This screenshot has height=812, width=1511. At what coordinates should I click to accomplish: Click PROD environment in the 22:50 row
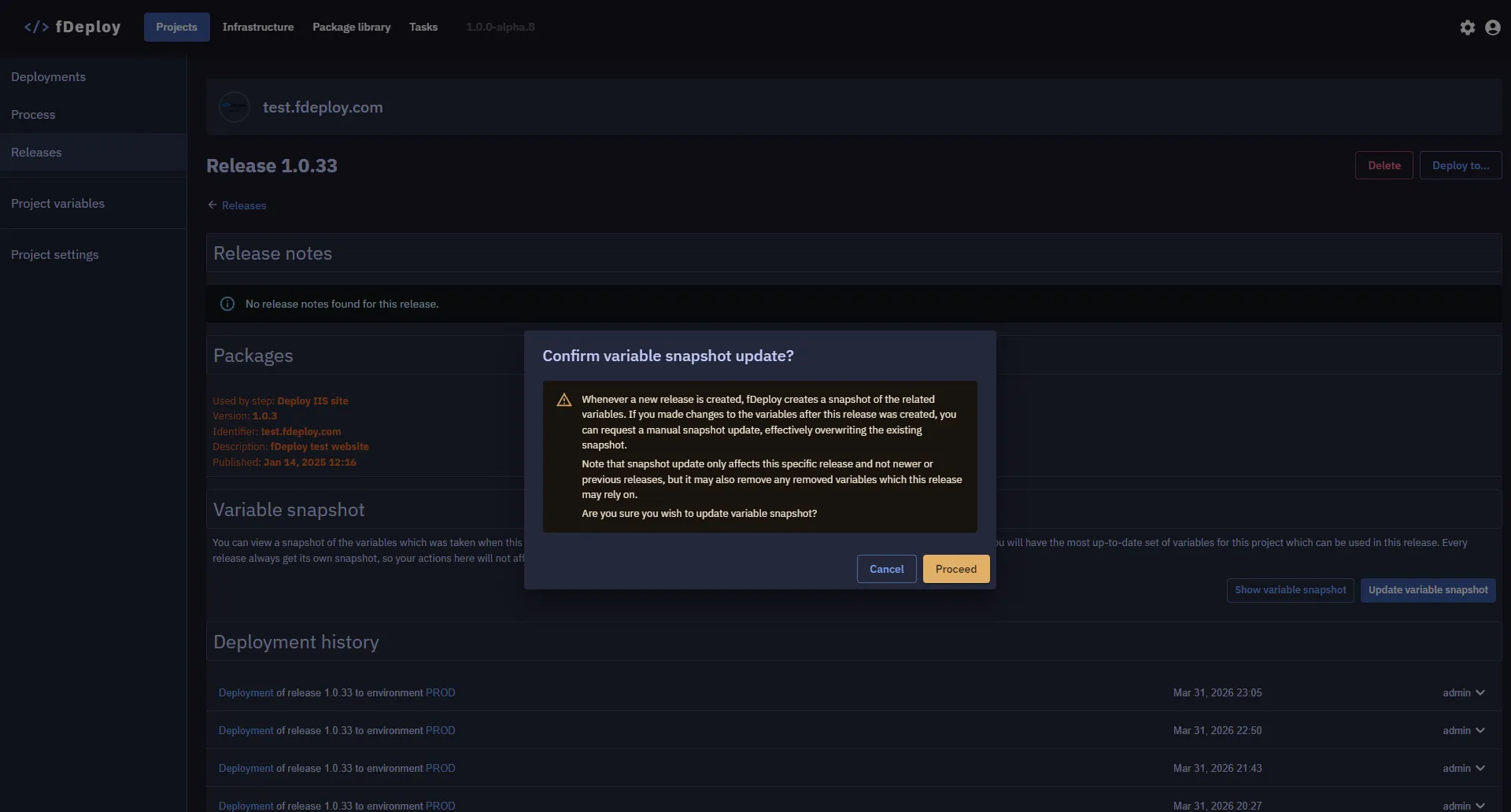(441, 731)
